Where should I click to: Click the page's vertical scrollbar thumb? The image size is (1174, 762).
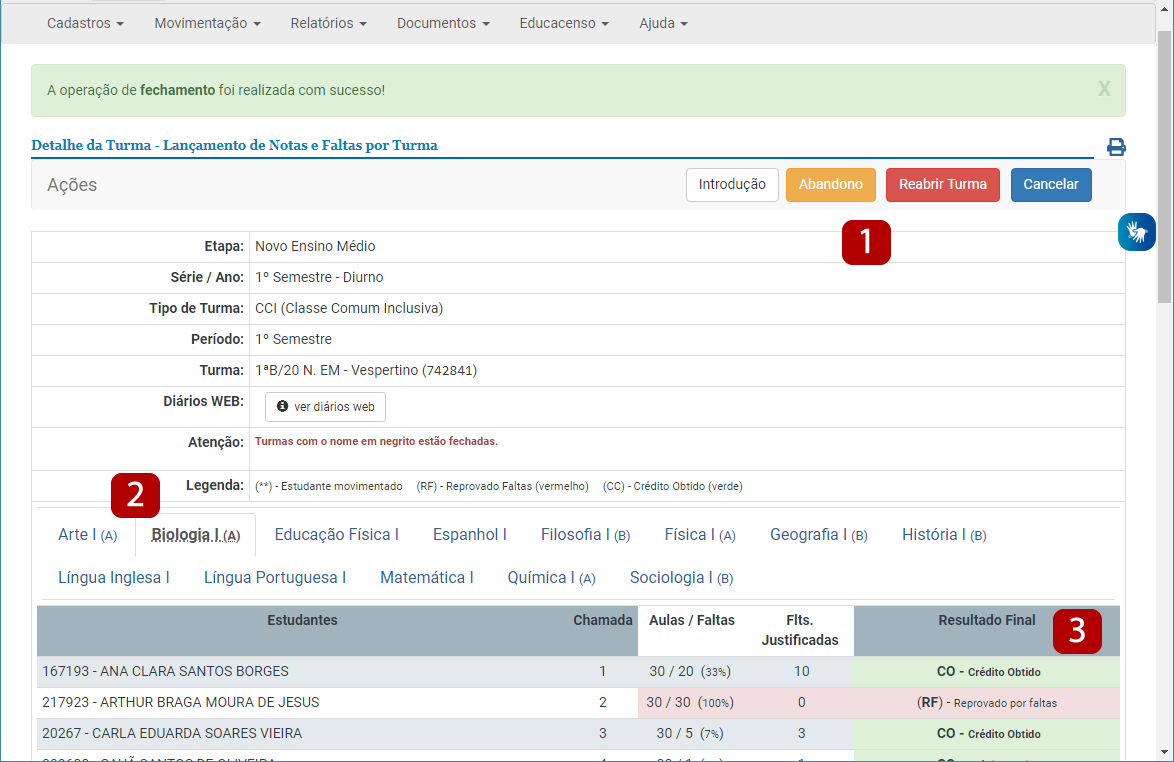1164,166
